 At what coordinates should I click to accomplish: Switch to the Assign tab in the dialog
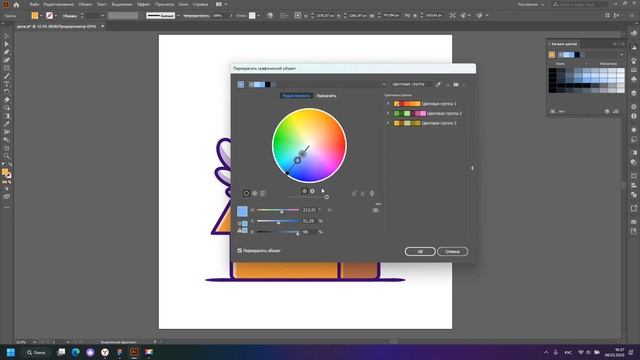[327, 96]
